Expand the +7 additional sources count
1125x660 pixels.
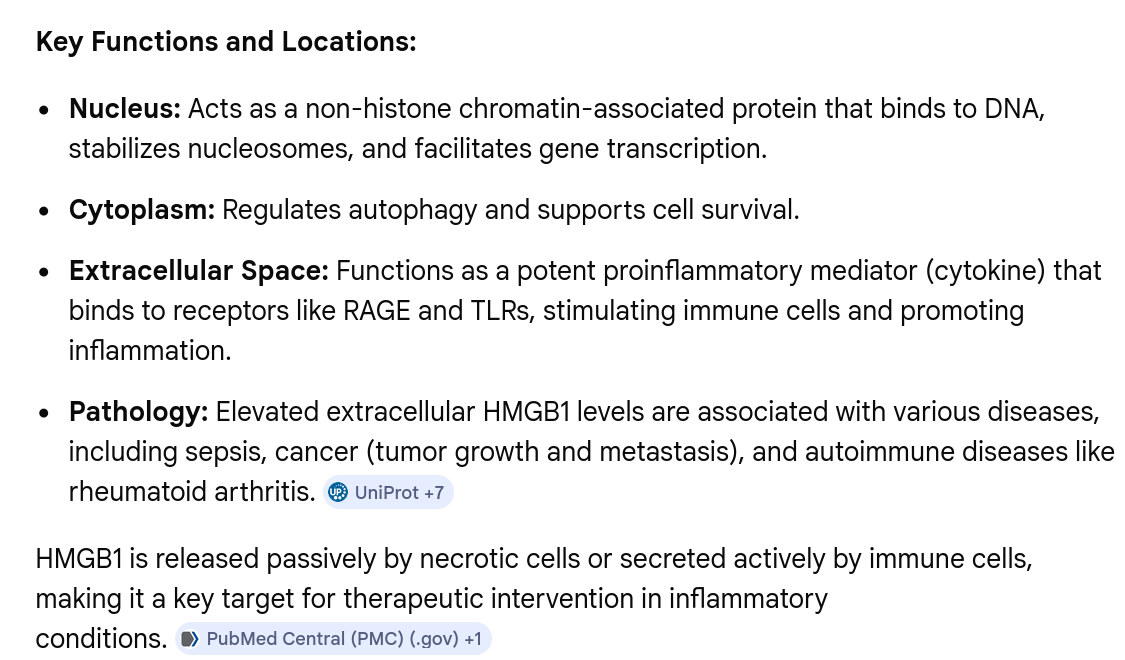coord(434,493)
